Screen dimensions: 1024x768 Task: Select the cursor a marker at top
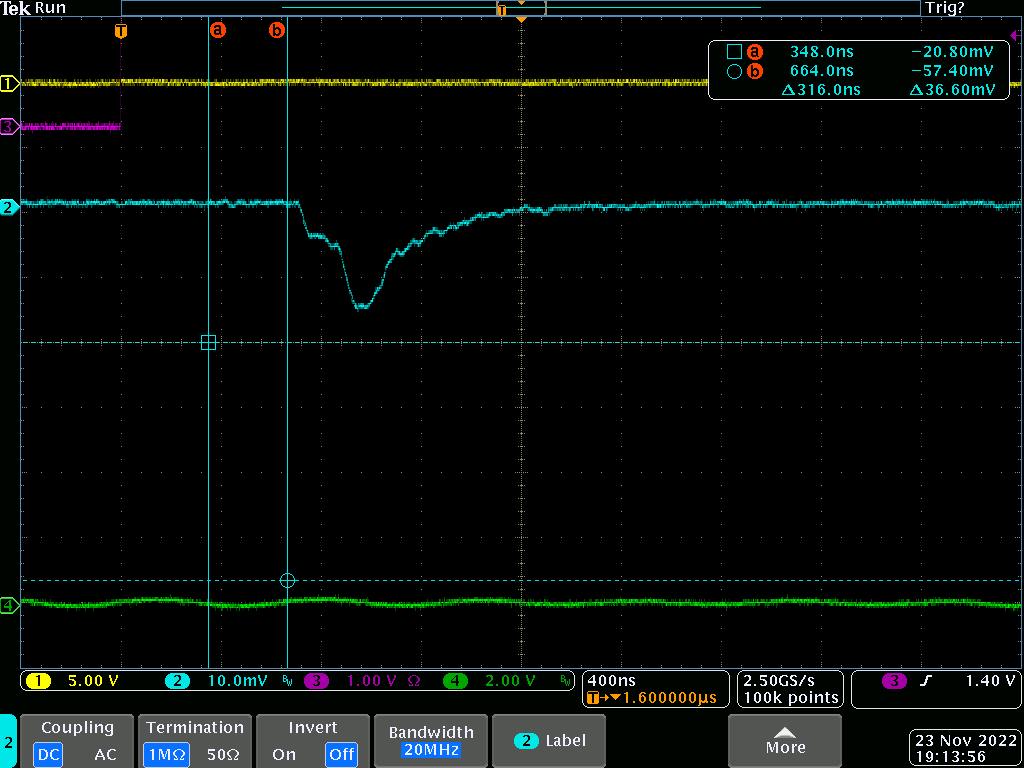(217, 31)
